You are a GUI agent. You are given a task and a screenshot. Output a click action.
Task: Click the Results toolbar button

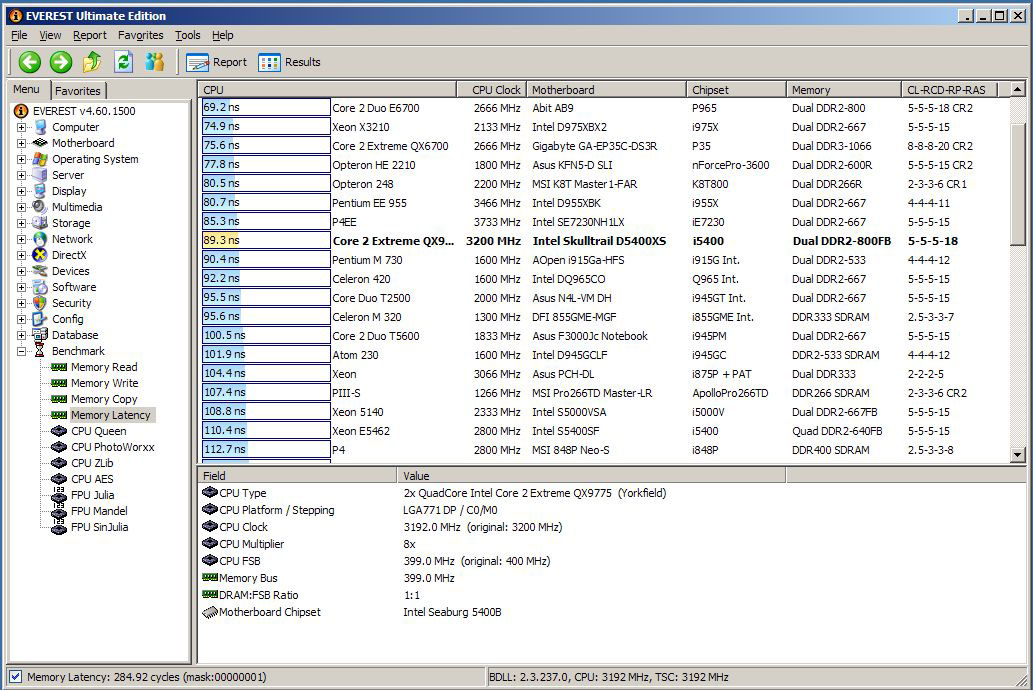point(289,62)
